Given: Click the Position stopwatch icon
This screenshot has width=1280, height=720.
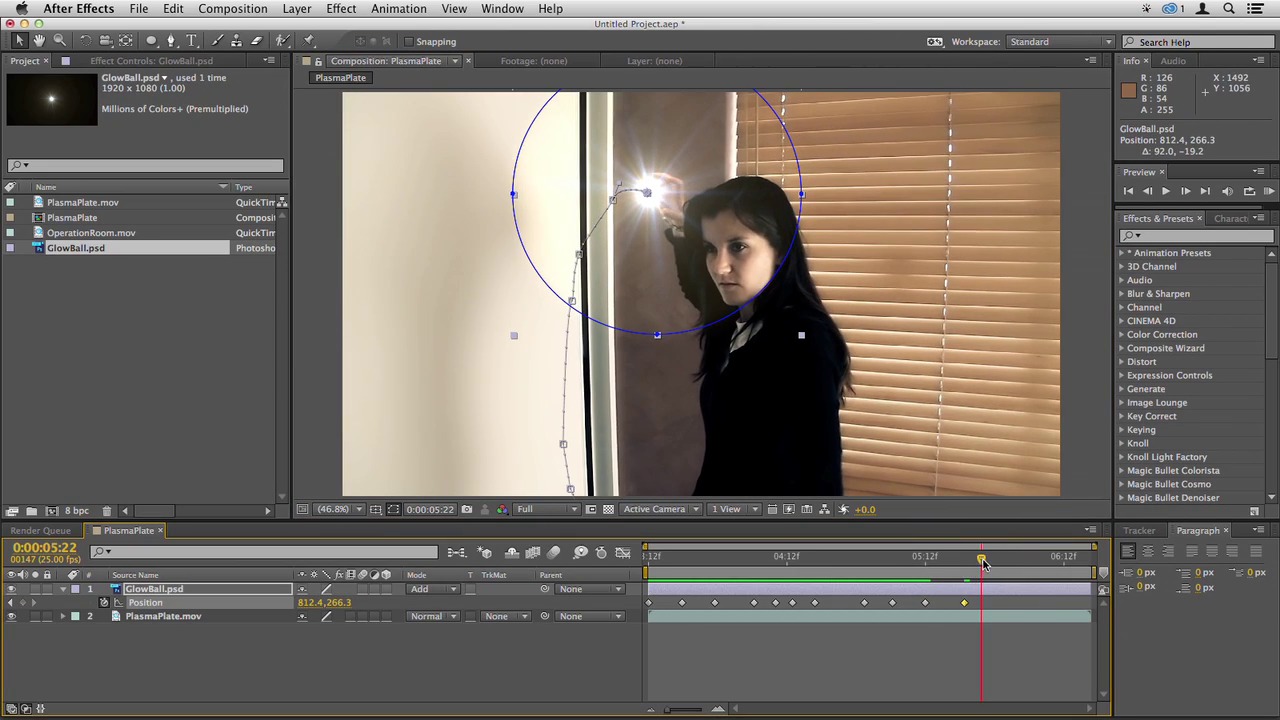Looking at the screenshot, I should tap(104, 603).
